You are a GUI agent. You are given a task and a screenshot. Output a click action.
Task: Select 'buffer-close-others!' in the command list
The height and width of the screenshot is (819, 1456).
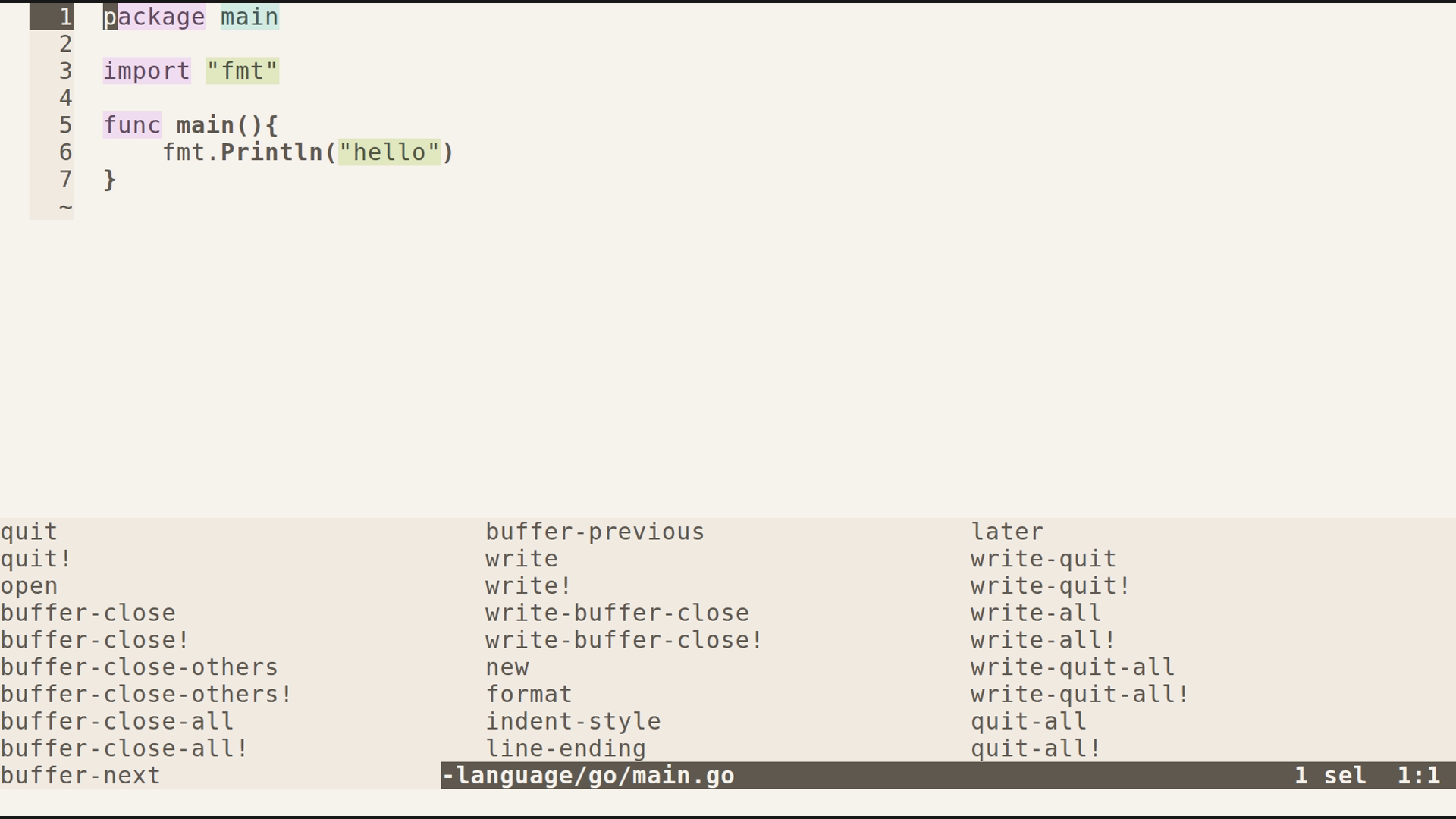[x=146, y=695]
